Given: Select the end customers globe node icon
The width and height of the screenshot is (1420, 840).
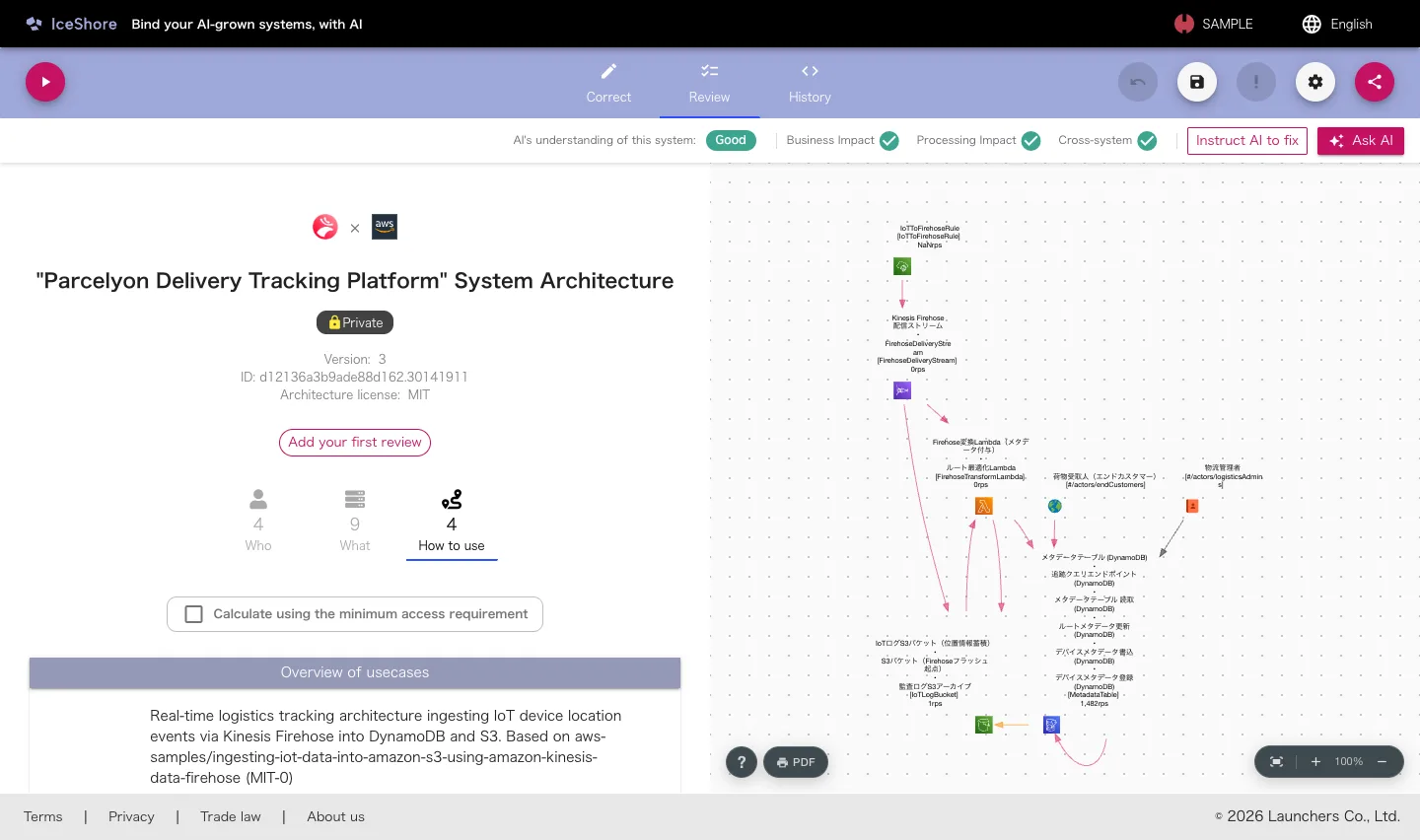Looking at the screenshot, I should click(x=1054, y=506).
